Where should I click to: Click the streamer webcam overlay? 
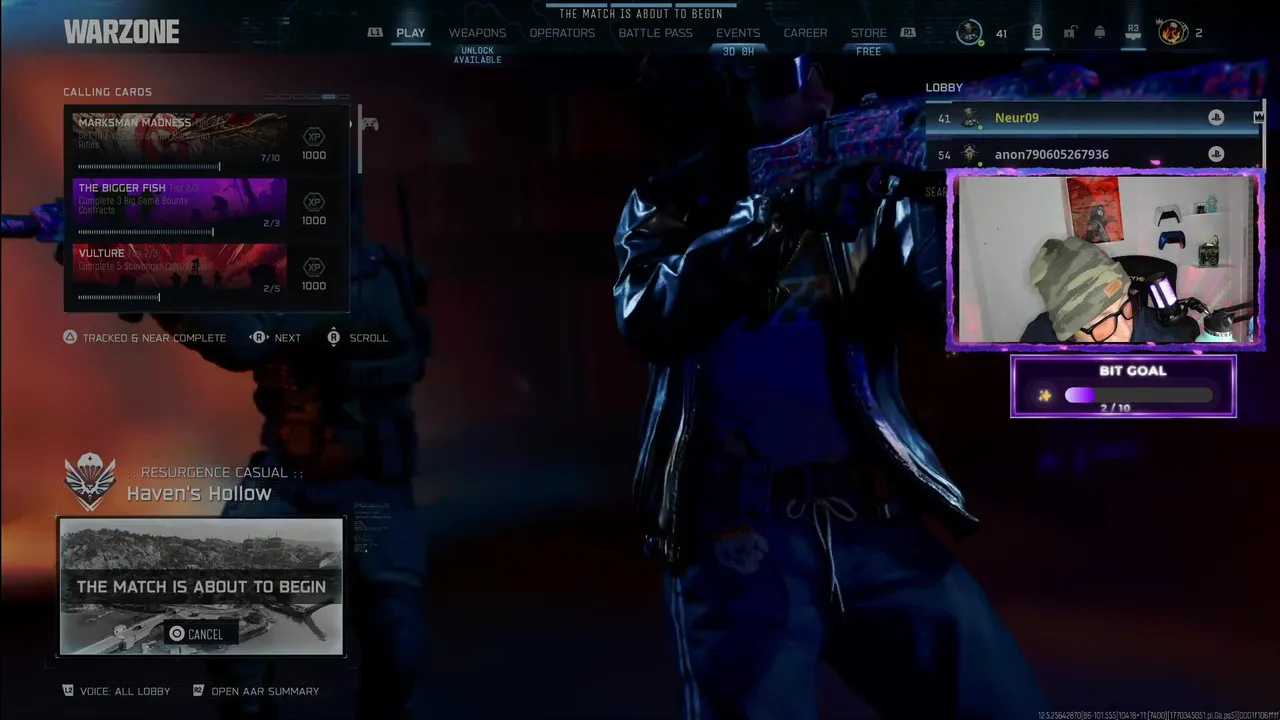[x=1105, y=260]
